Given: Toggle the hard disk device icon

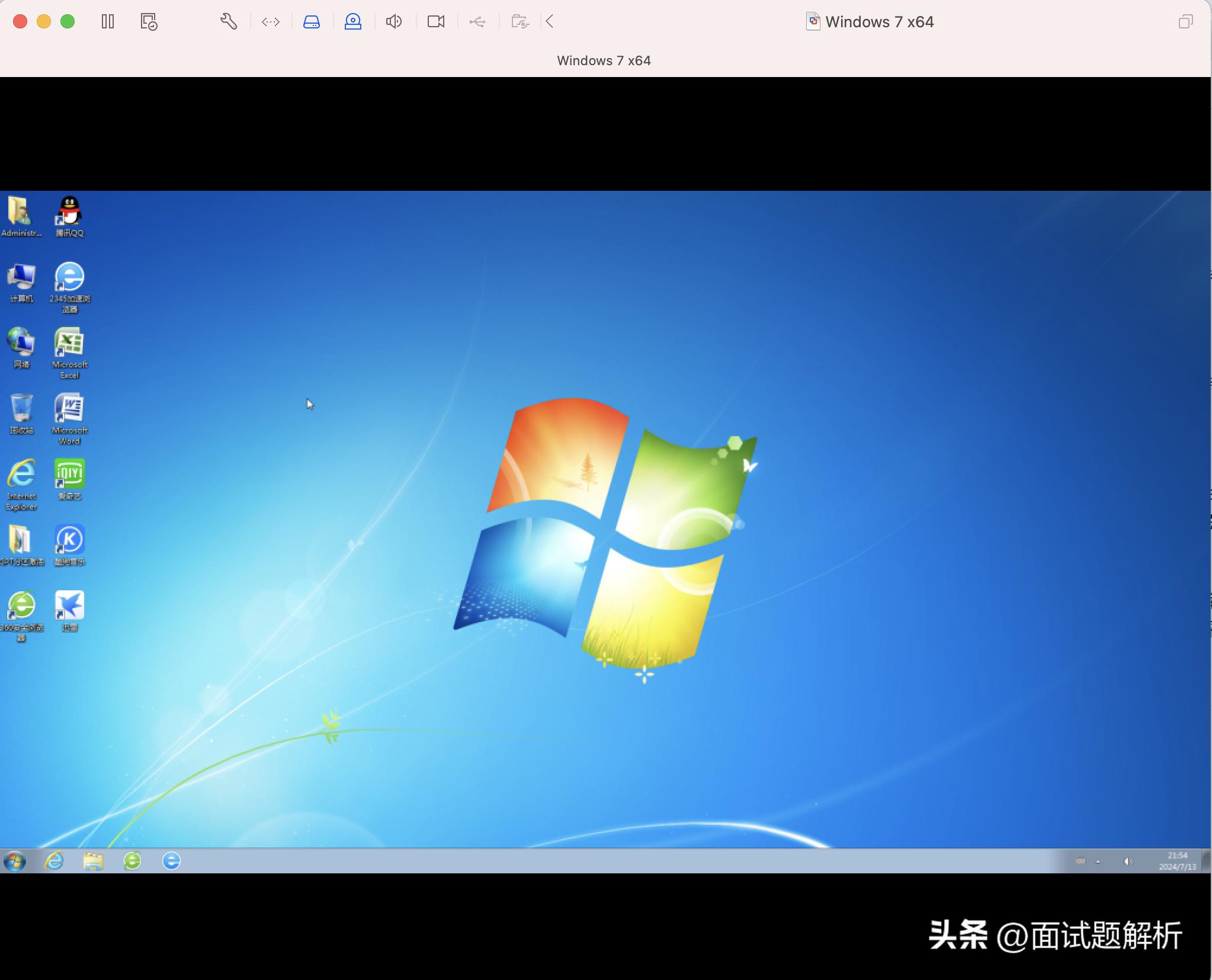Looking at the screenshot, I should (x=312, y=22).
